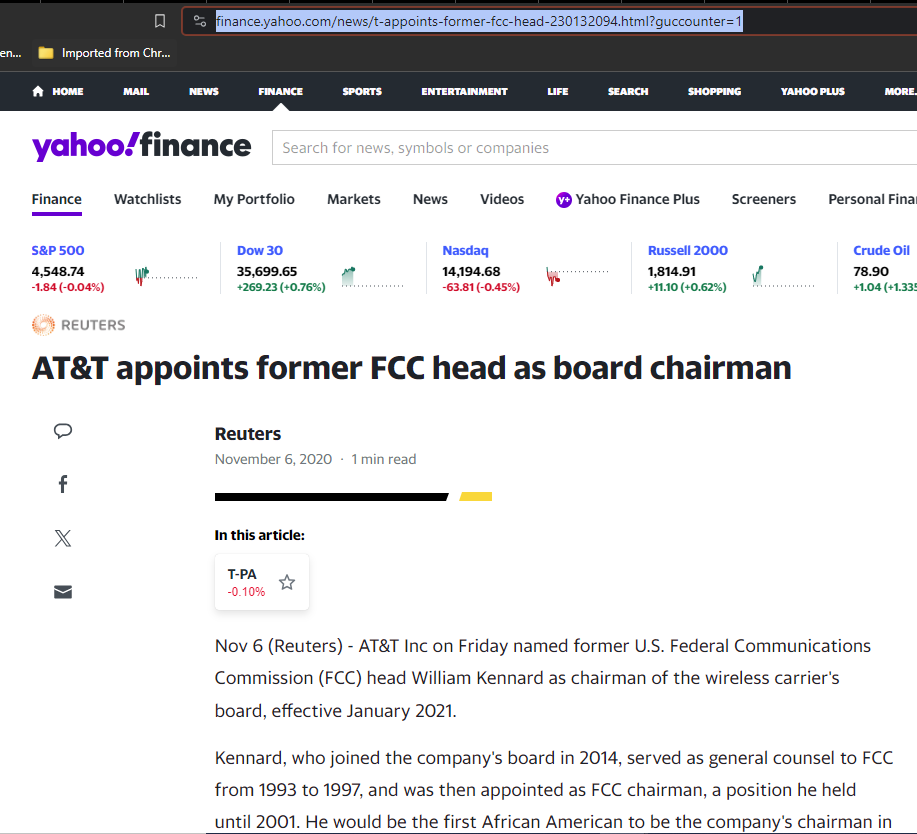Select the My Portfolio tab

point(254,199)
